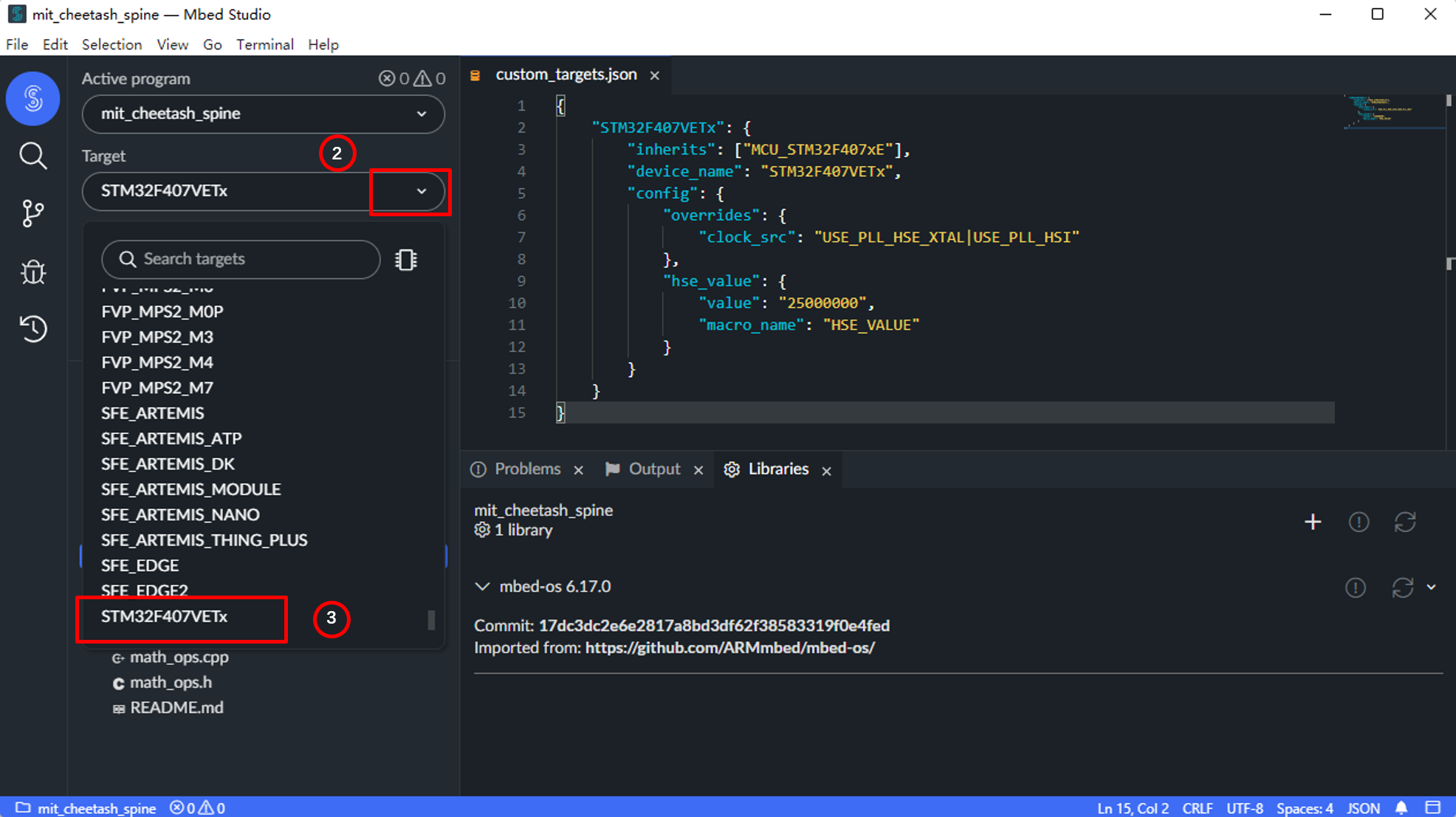Viewport: 1456px width, 817px height.
Task: Click the add library plus icon
Action: click(1313, 523)
